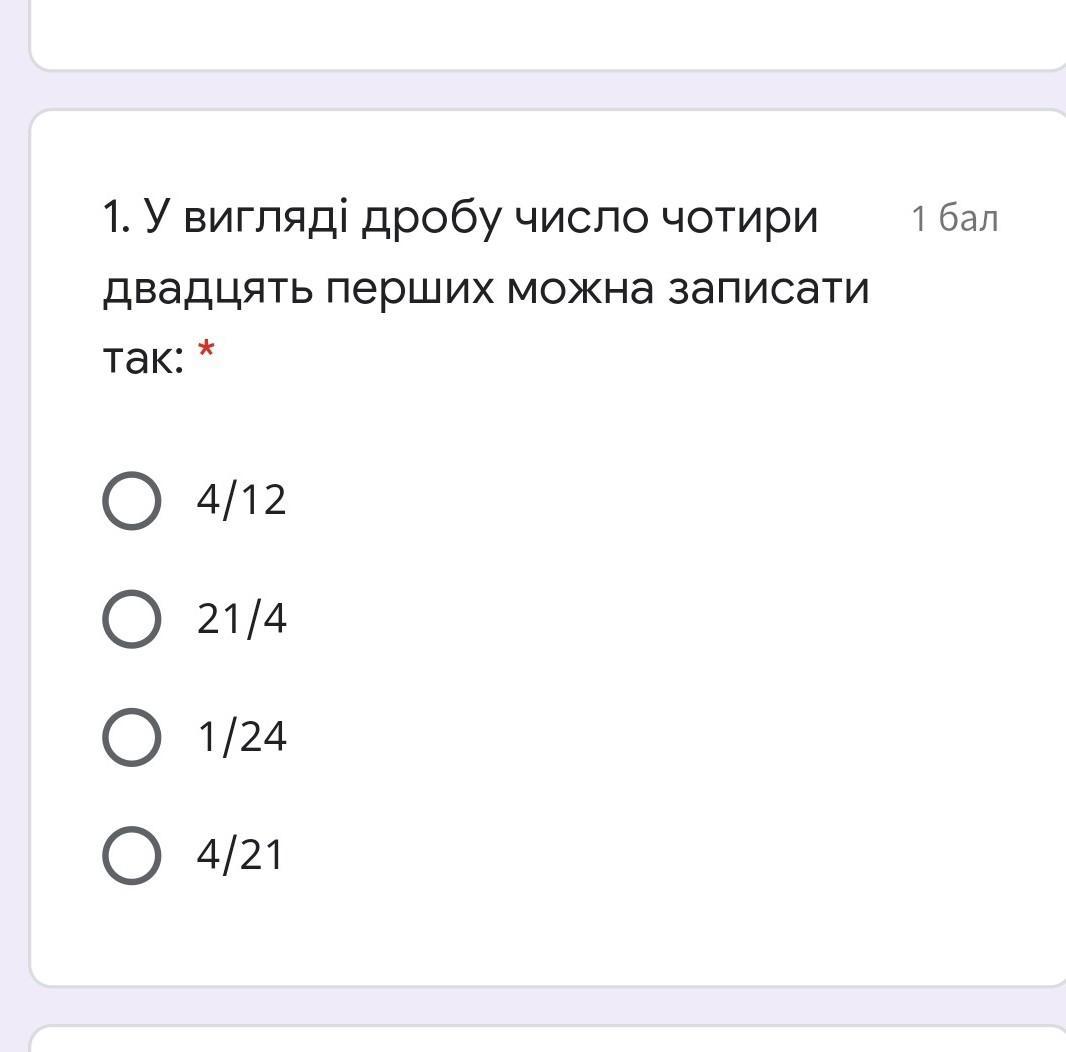Viewport: 1066px width, 1052px height.
Task: Click the "1 бал" points label
Action: tap(954, 219)
